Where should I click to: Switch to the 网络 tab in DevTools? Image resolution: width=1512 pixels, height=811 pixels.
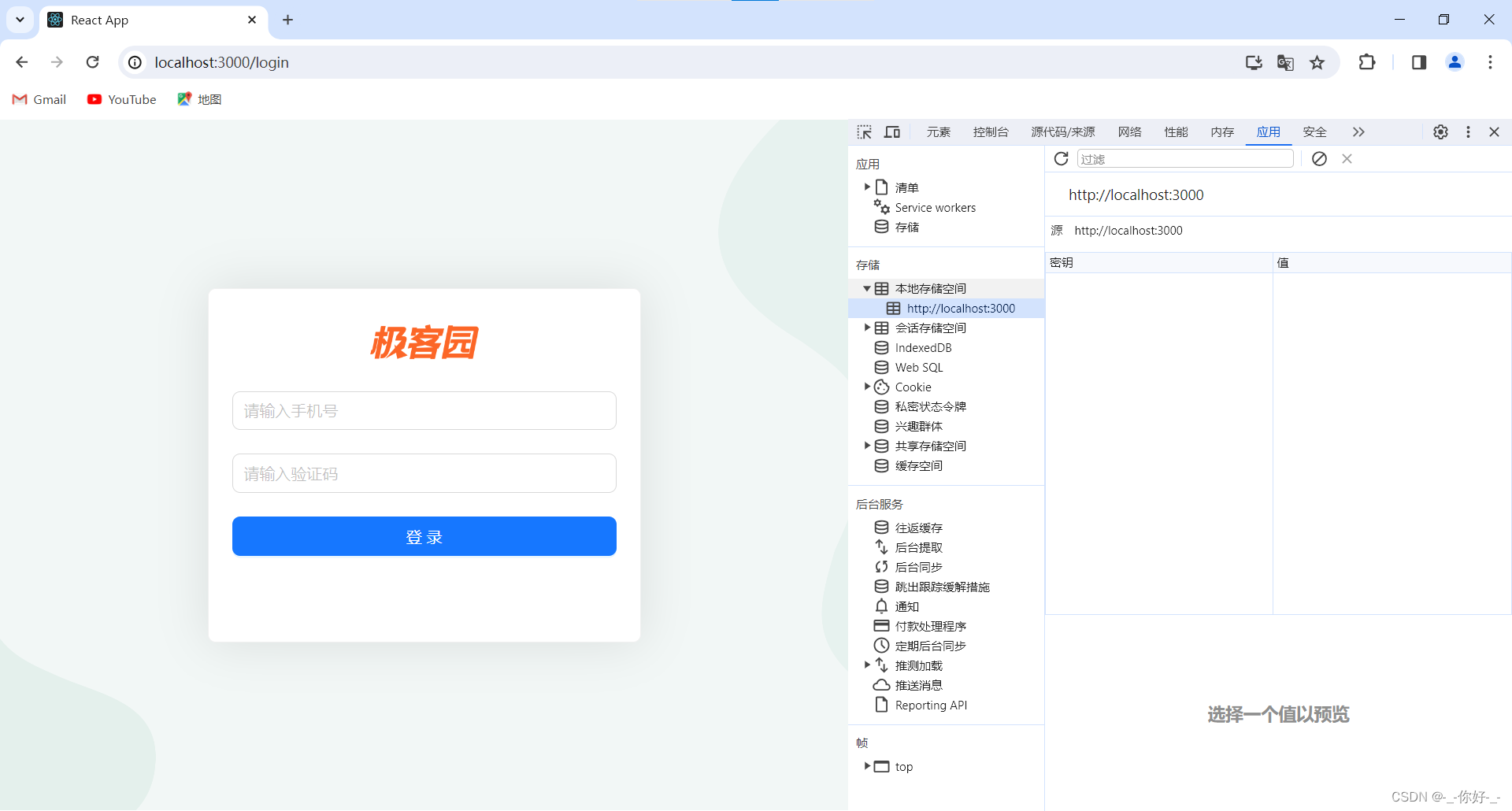coord(1128,131)
